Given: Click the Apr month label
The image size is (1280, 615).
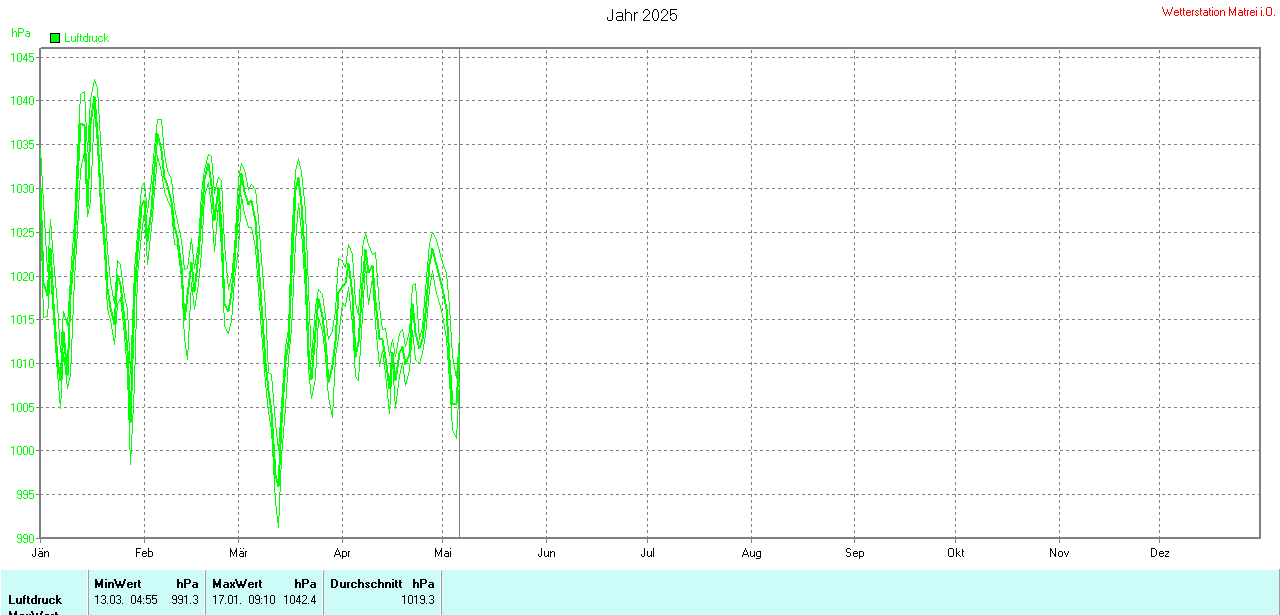Looking at the screenshot, I should tap(342, 552).
